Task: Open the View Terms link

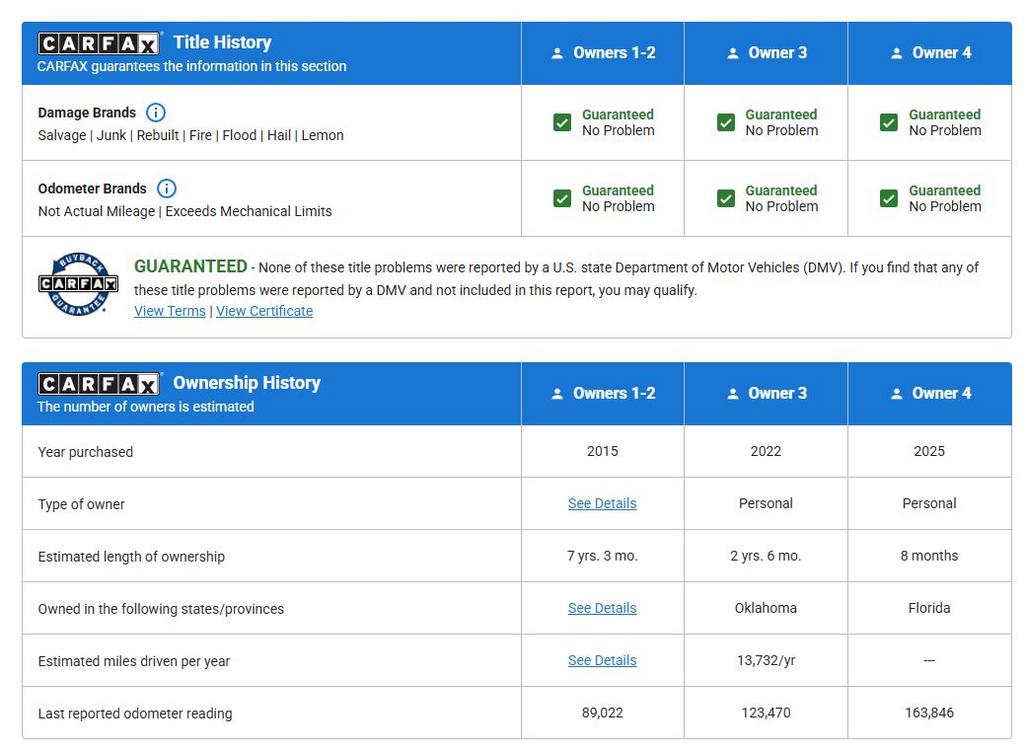Action: [x=170, y=311]
